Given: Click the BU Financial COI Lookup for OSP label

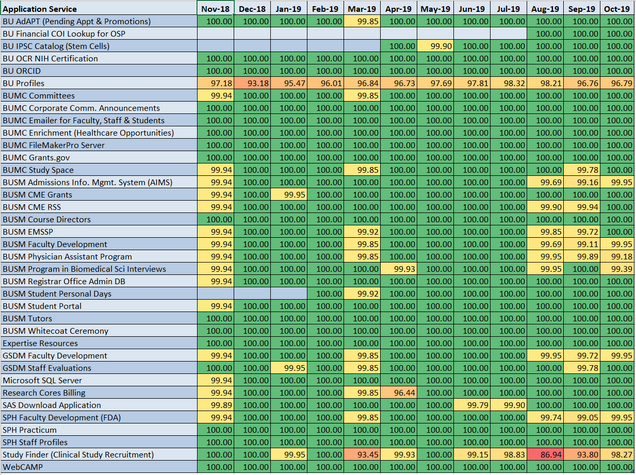Looking at the screenshot, I should 99,34.
